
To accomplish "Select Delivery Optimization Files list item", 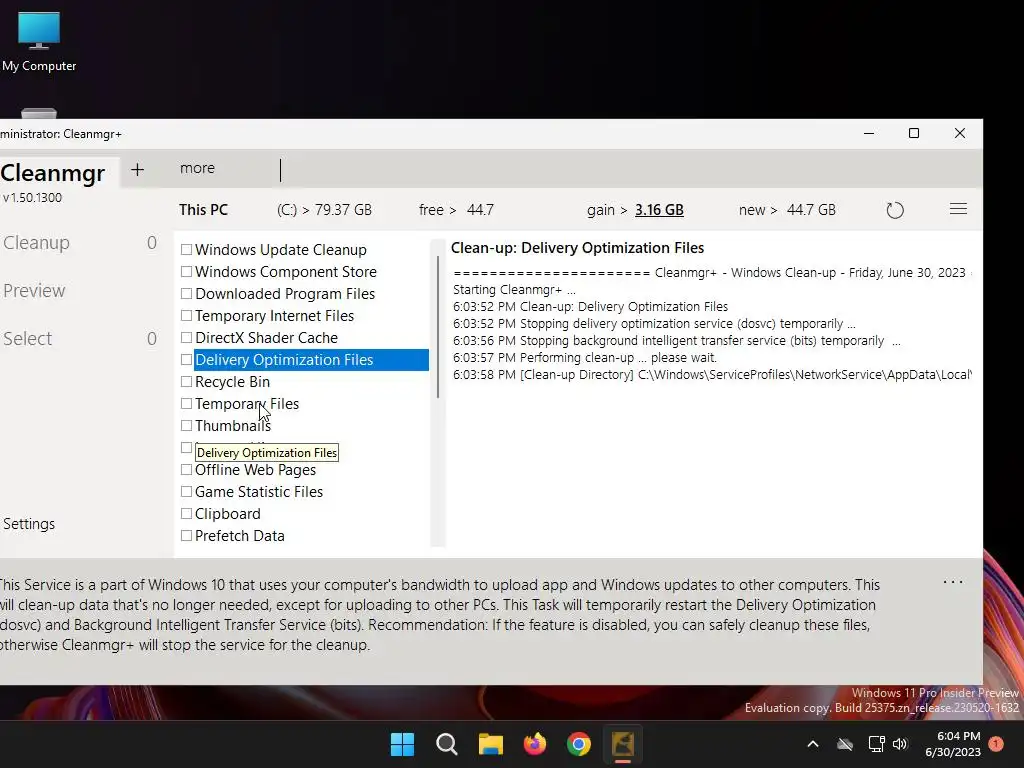I will coord(311,360).
